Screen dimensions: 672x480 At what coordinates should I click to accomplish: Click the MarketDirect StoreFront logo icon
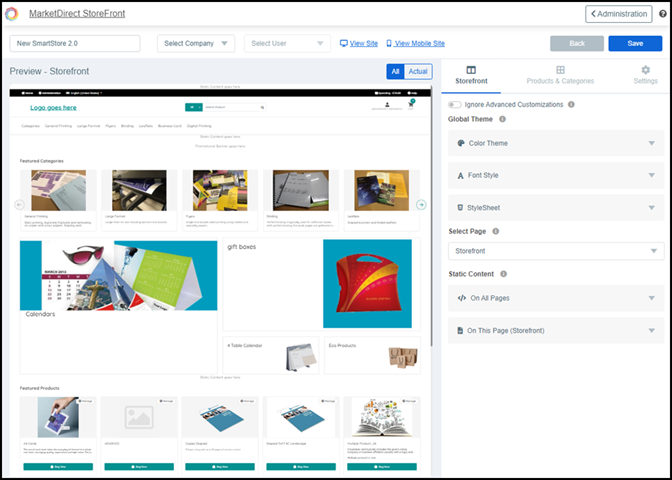[x=12, y=14]
